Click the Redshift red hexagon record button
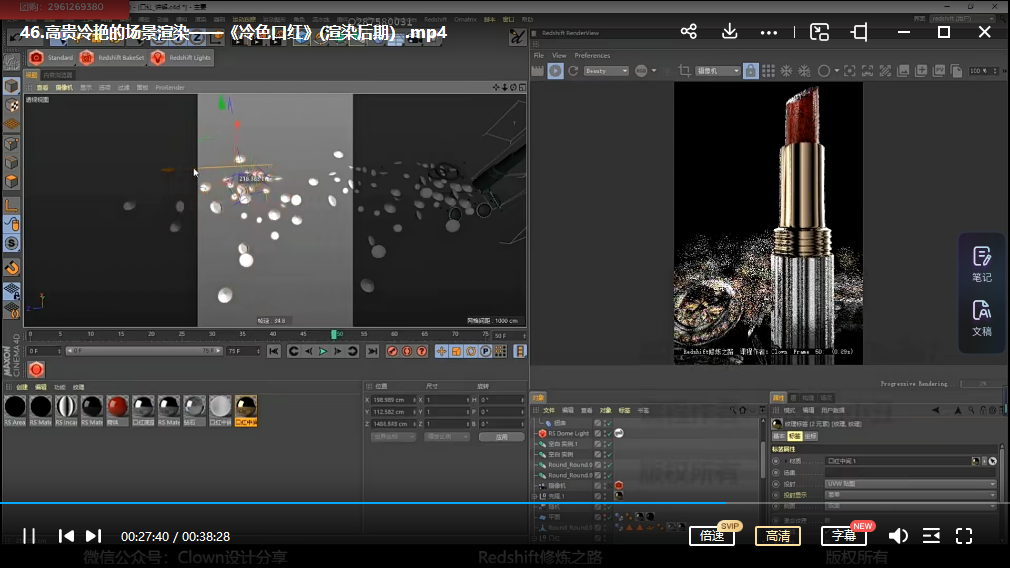This screenshot has height=568, width=1010. point(36,370)
